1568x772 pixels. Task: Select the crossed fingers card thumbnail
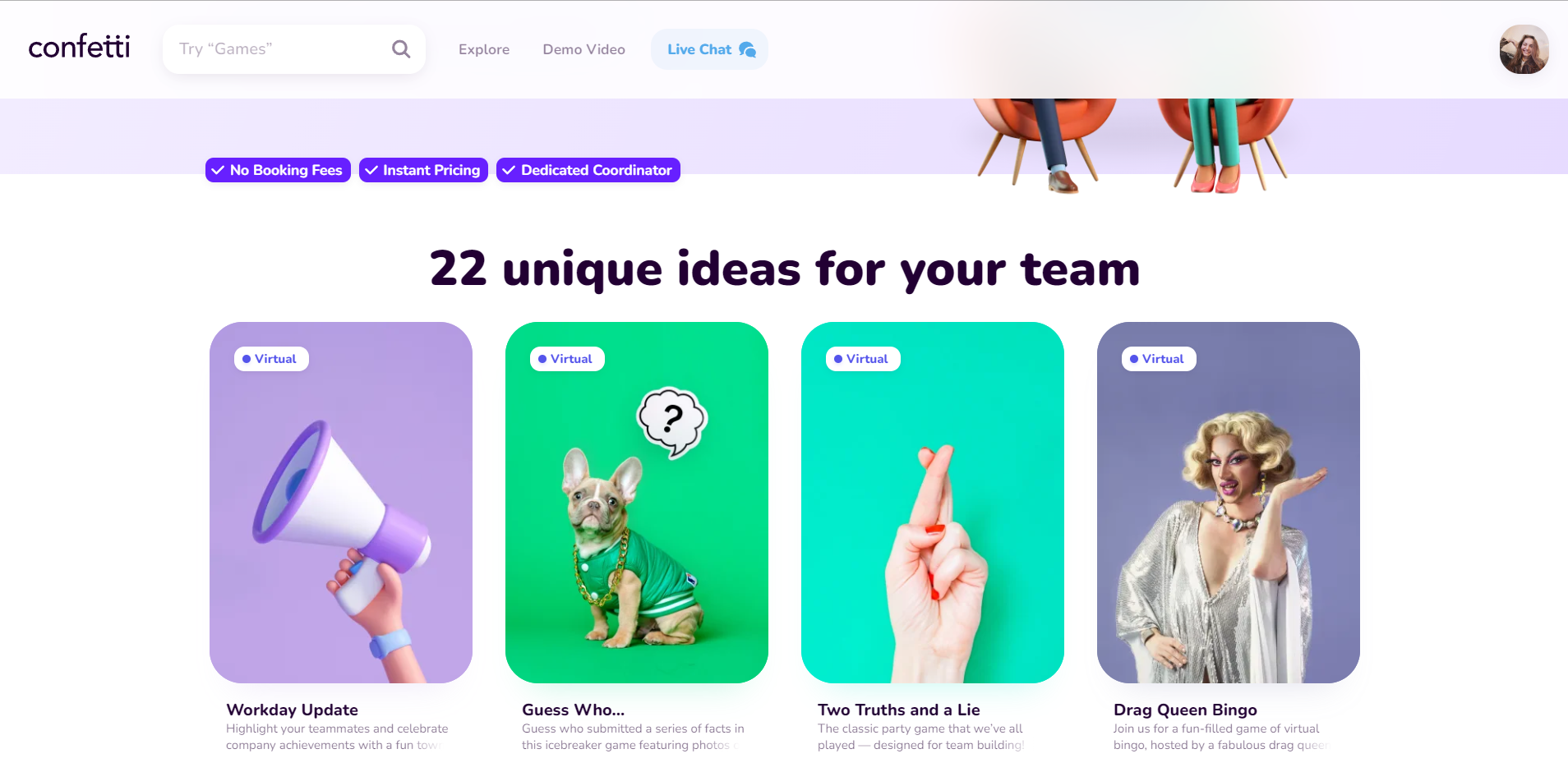[x=933, y=503]
